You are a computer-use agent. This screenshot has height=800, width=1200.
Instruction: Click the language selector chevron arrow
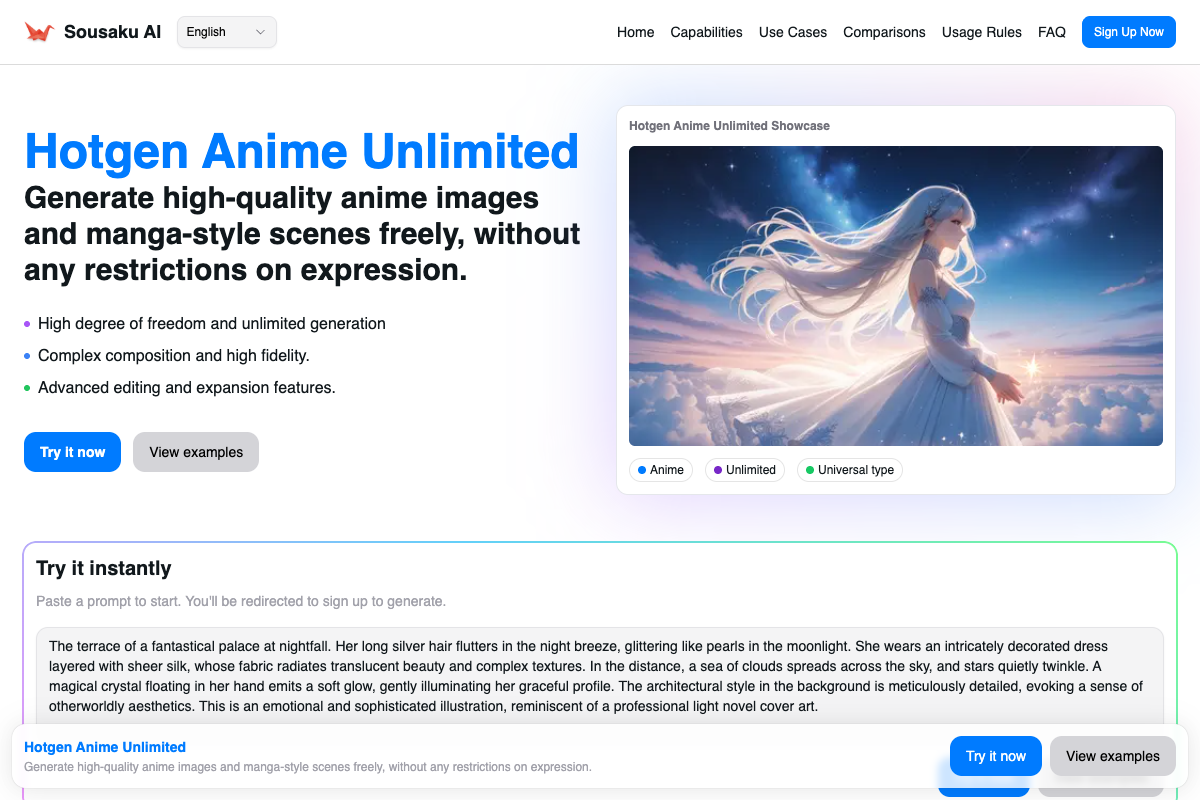pyautogui.click(x=261, y=32)
